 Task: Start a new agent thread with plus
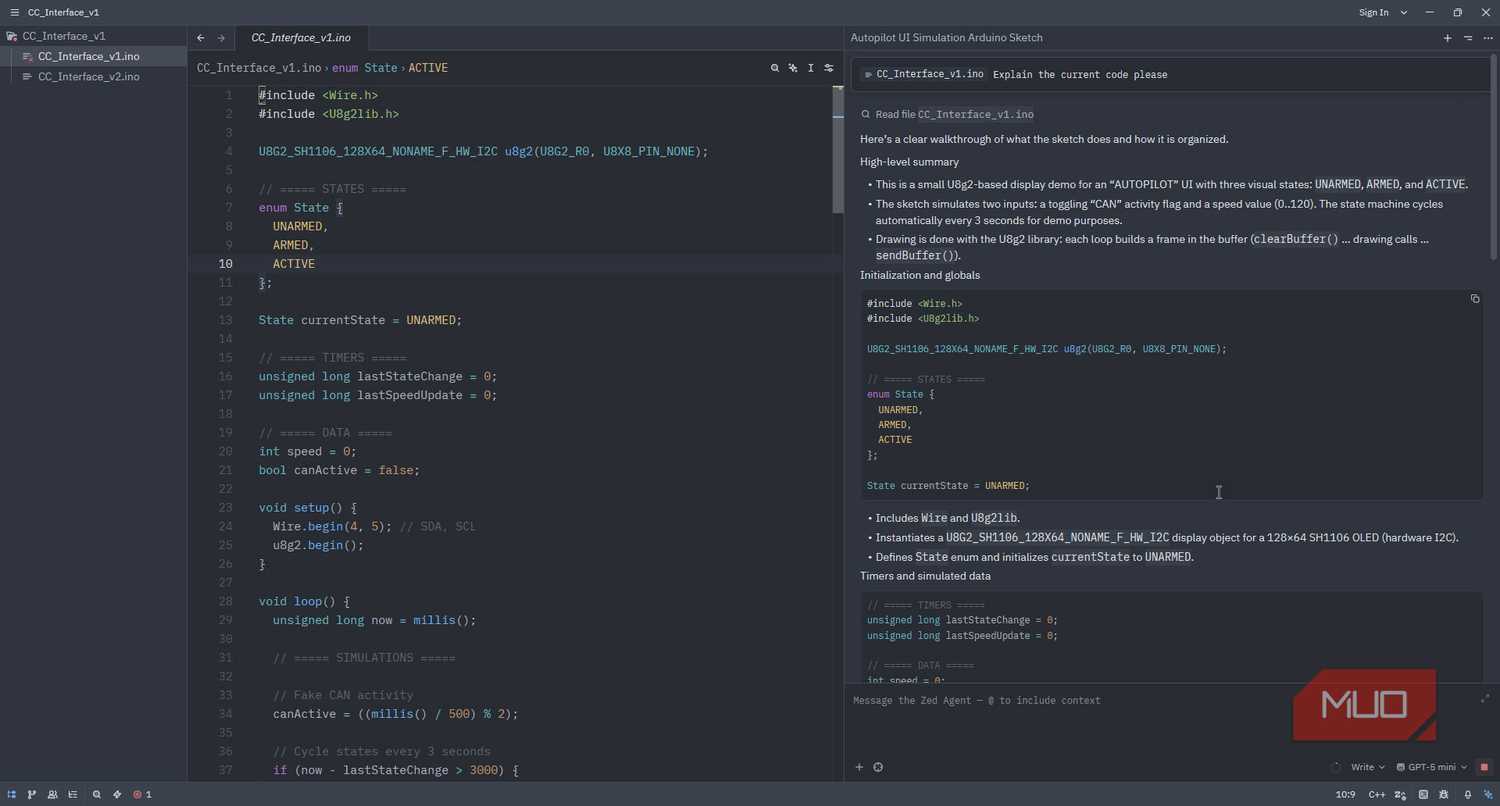[x=1447, y=38]
